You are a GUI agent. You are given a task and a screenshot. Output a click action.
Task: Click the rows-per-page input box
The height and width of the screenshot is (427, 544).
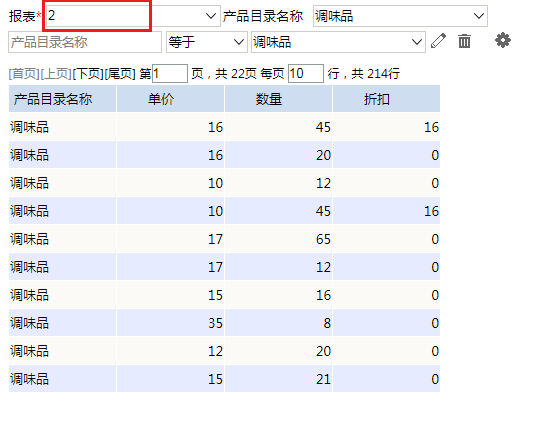click(306, 74)
